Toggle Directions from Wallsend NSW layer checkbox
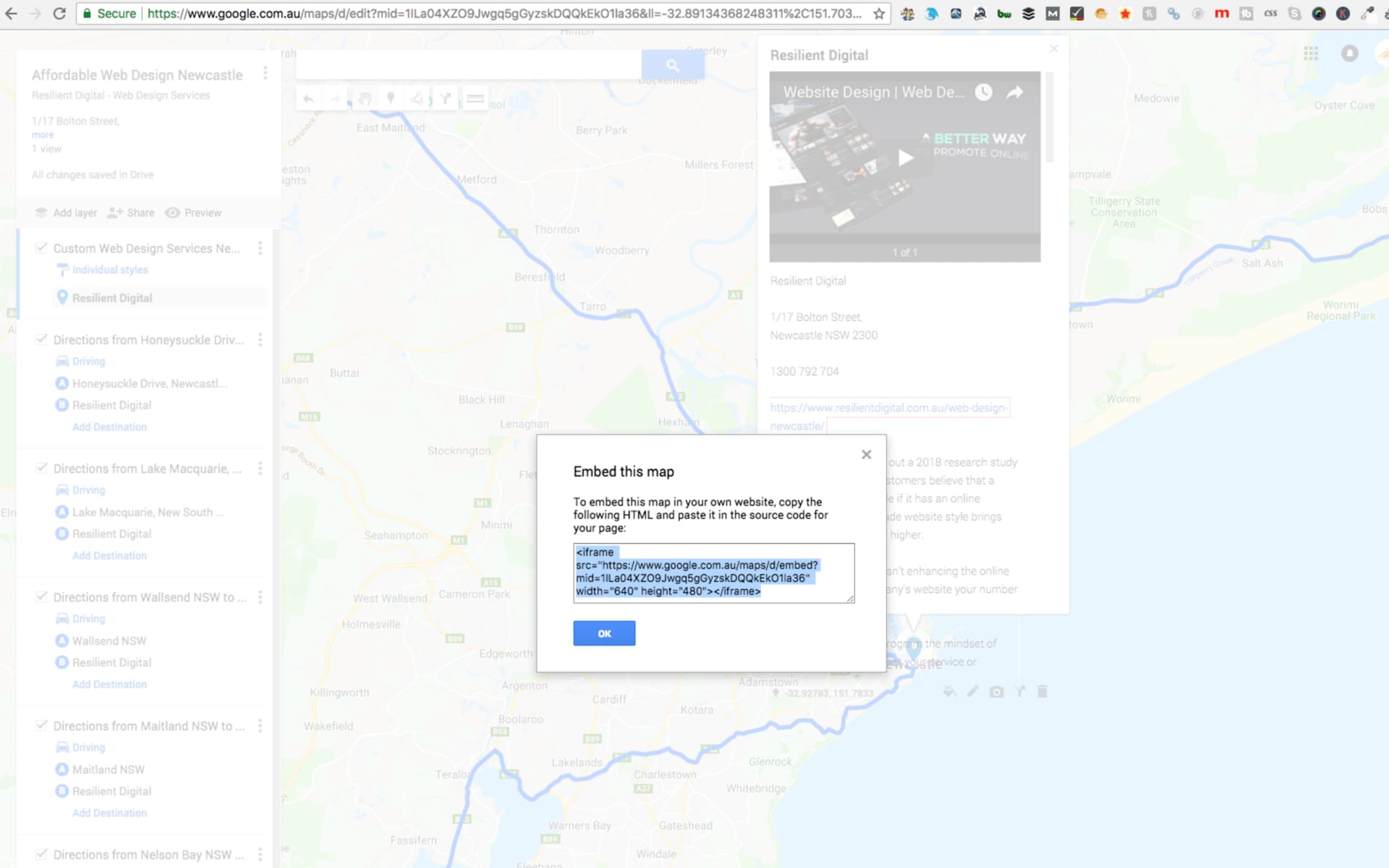 tap(42, 597)
